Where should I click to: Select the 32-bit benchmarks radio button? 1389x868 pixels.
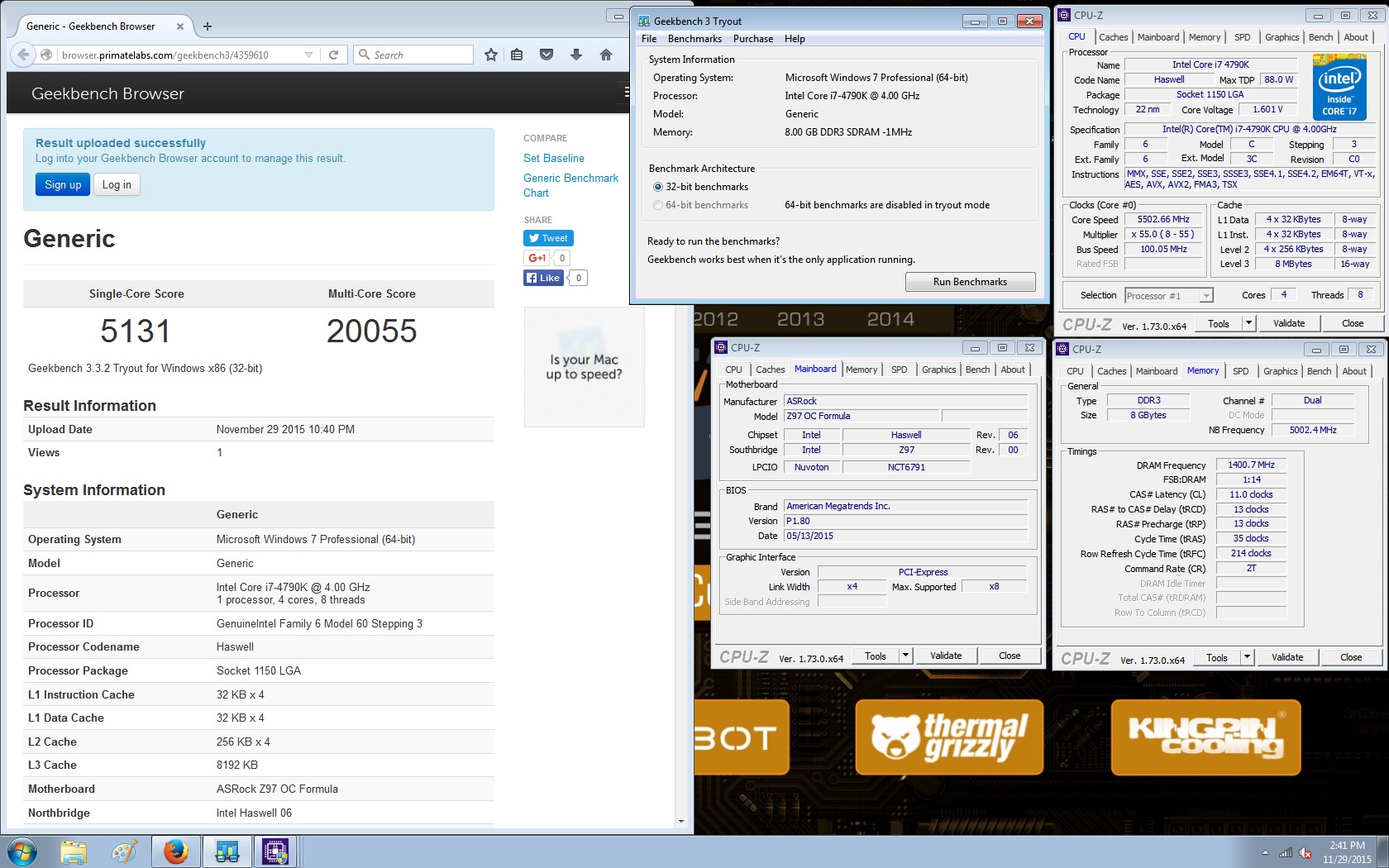coord(658,187)
